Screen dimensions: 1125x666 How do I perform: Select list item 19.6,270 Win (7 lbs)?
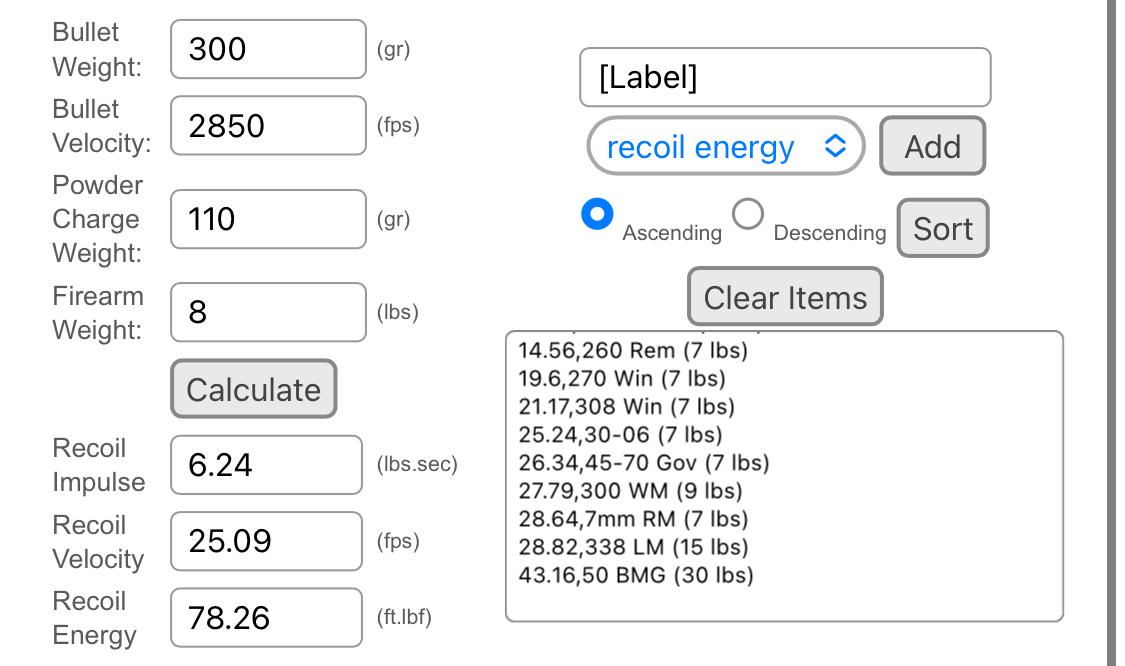622,378
